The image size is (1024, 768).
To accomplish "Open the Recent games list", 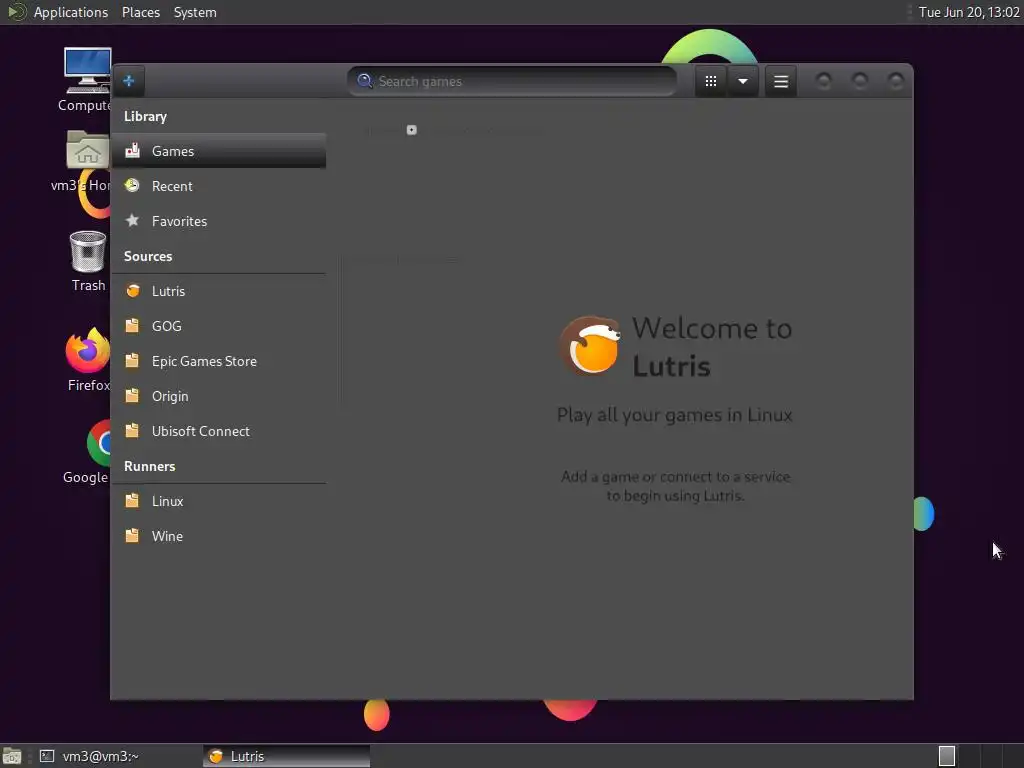I will 219,186.
